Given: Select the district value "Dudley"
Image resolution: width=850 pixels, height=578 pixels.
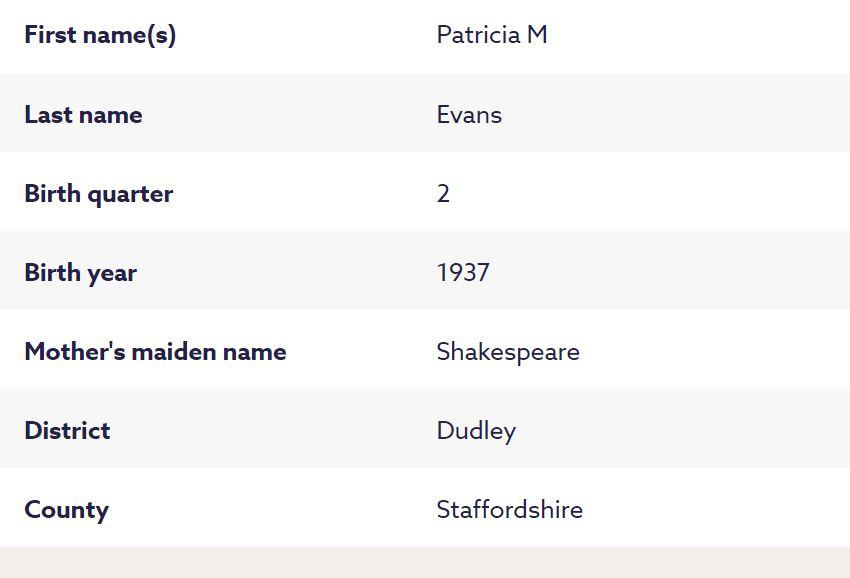Looking at the screenshot, I should tap(476, 431).
